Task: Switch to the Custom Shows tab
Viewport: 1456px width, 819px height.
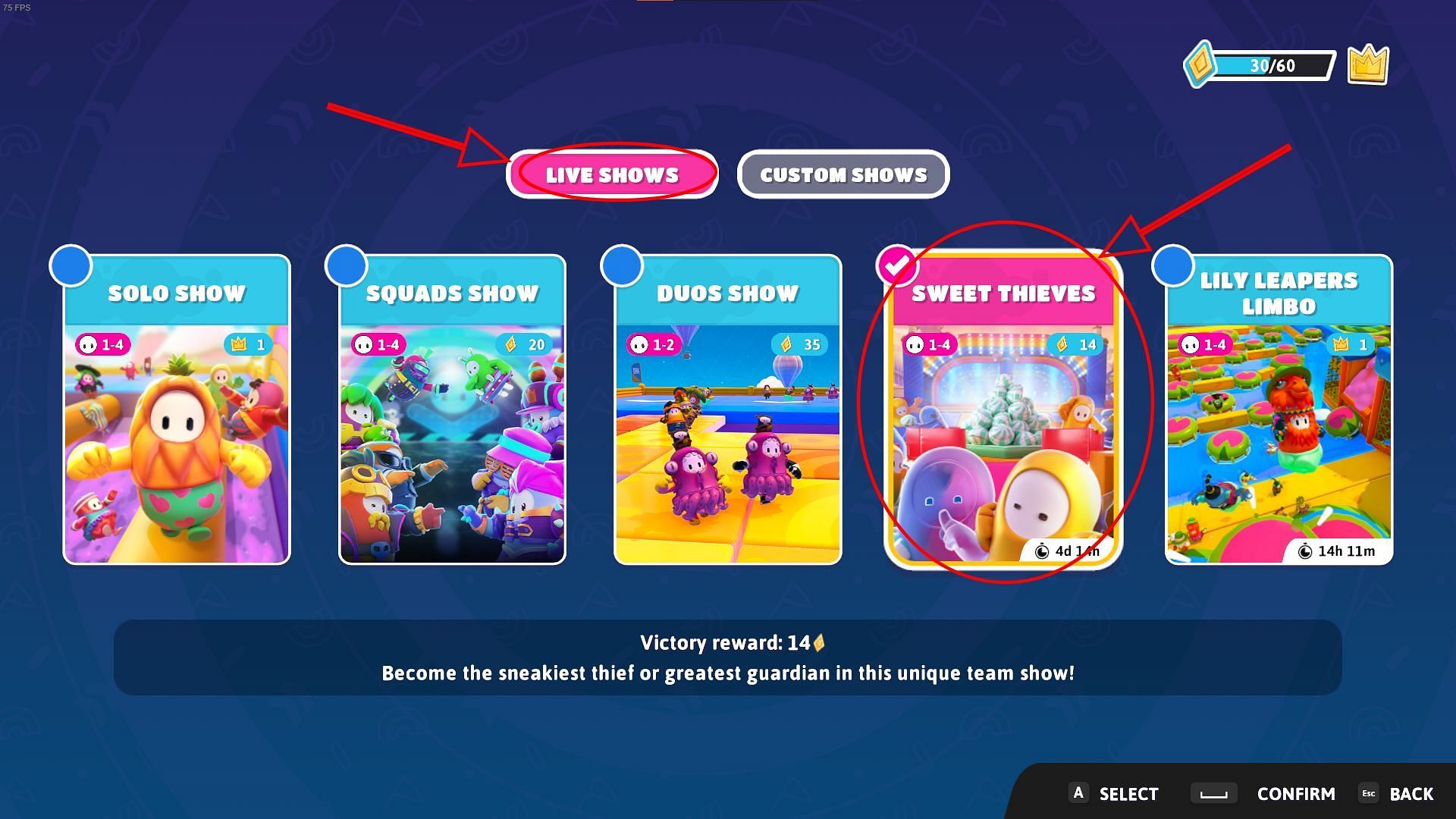Action: pos(843,174)
